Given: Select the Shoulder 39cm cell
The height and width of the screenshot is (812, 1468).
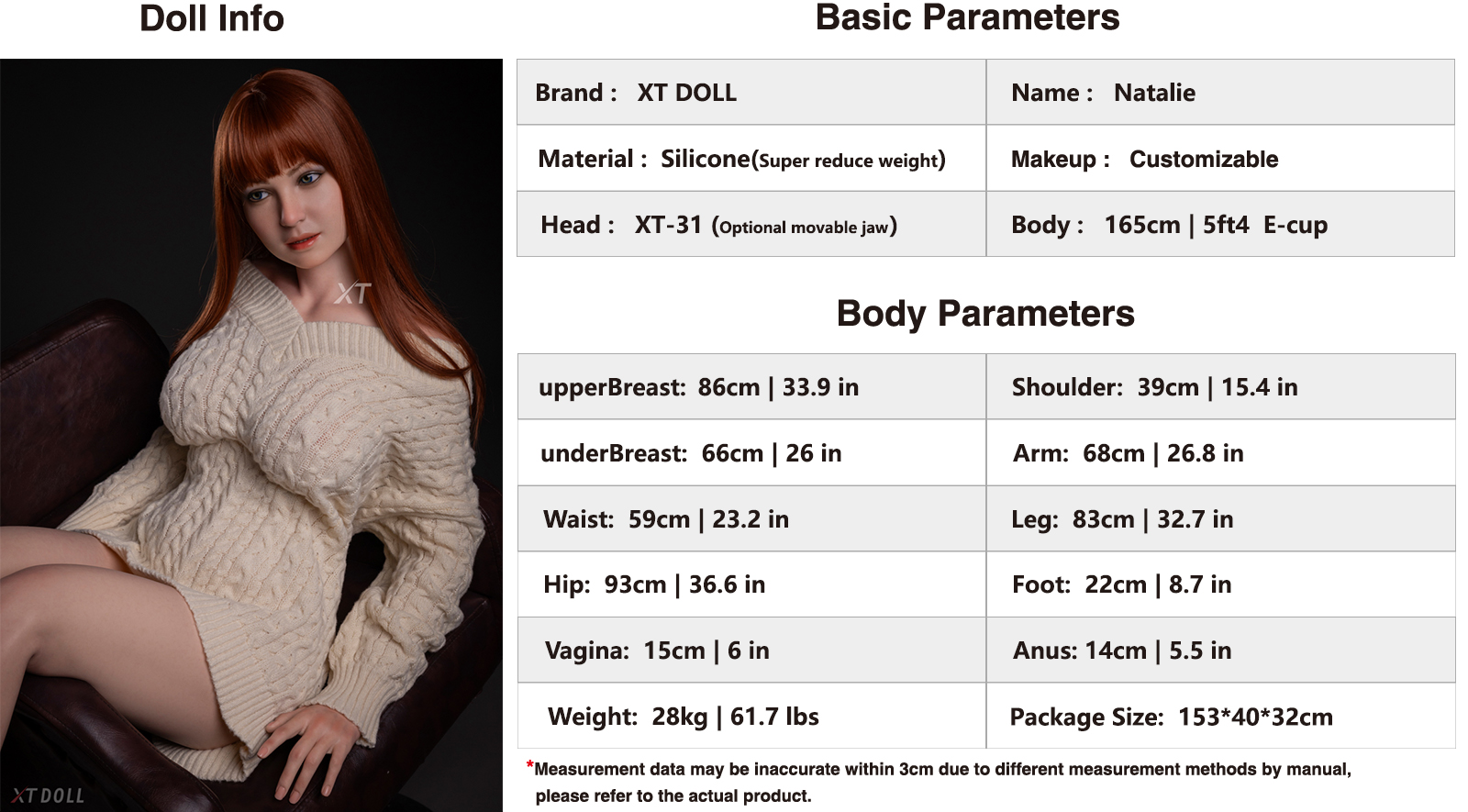Looking at the screenshot, I should (x=1221, y=387).
